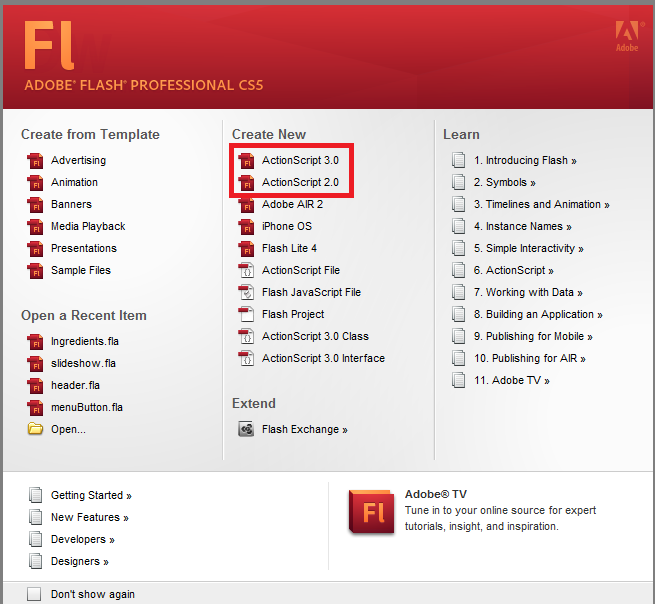655x604 pixels.
Task: Click the slideshow.fla file icon
Action: point(36,364)
